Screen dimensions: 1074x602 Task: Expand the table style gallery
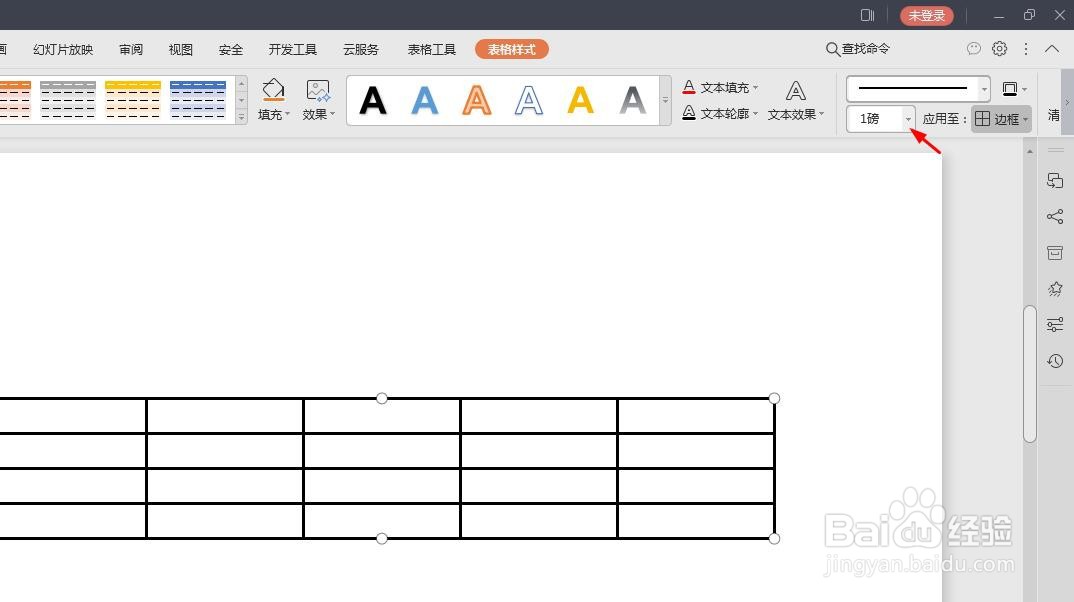tap(241, 117)
